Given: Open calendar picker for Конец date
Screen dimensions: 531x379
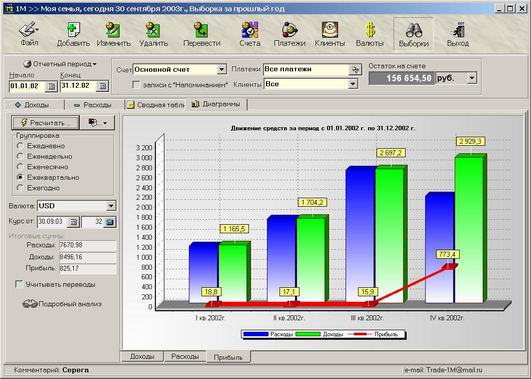Looking at the screenshot, I should (x=102, y=86).
